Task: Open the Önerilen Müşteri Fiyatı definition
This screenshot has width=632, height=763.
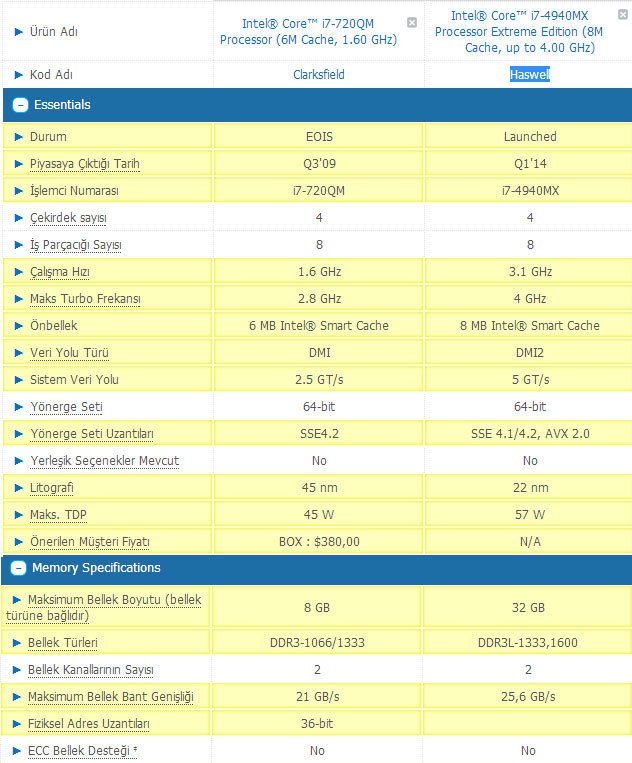Action: pos(90,542)
